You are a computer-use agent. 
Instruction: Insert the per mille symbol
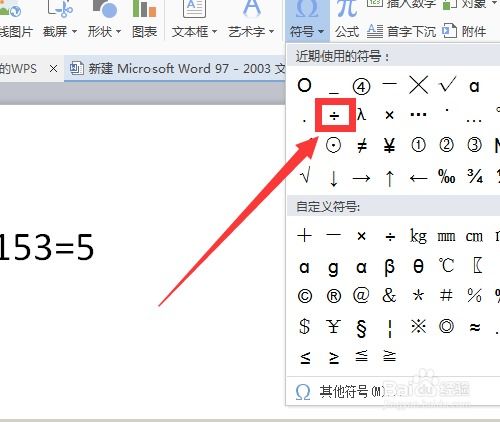447,177
